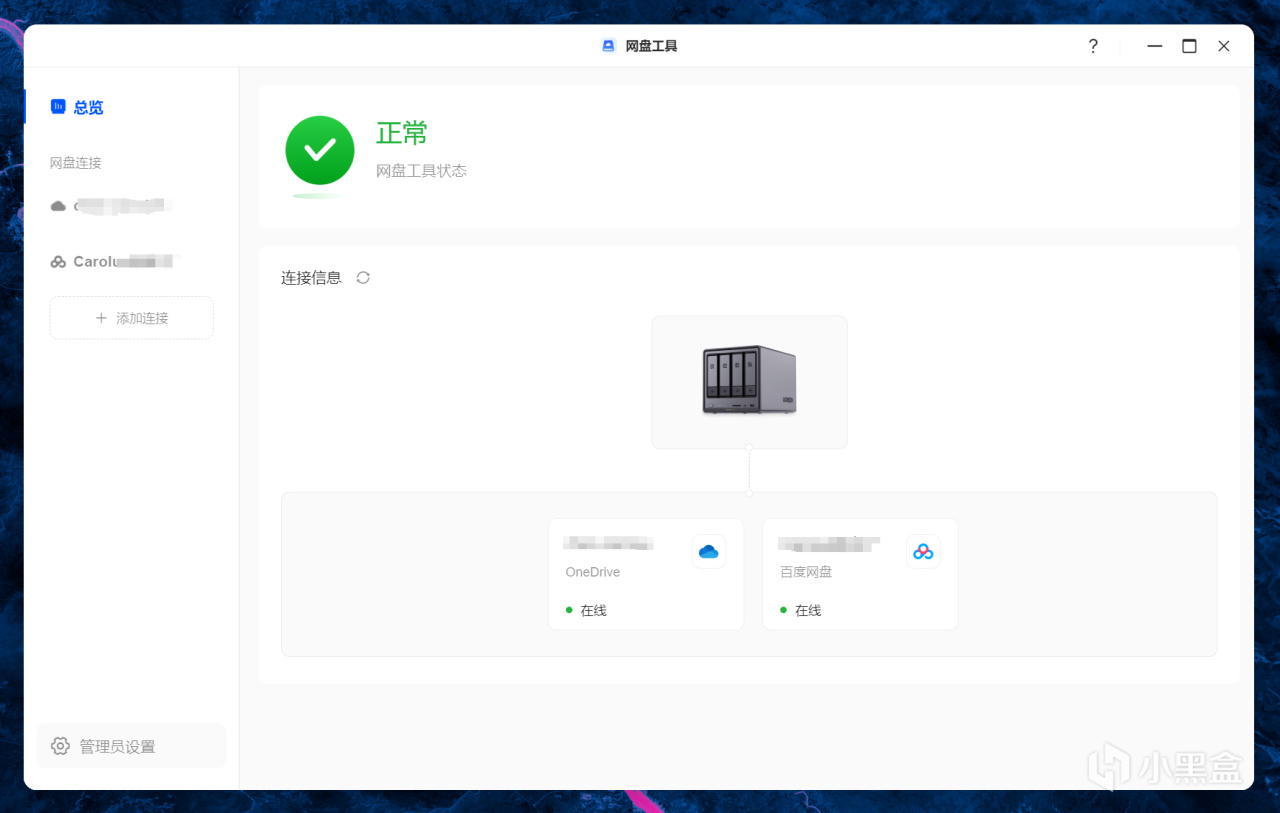Switch to the 总览 overview tab
This screenshot has width=1280, height=813.
78,107
